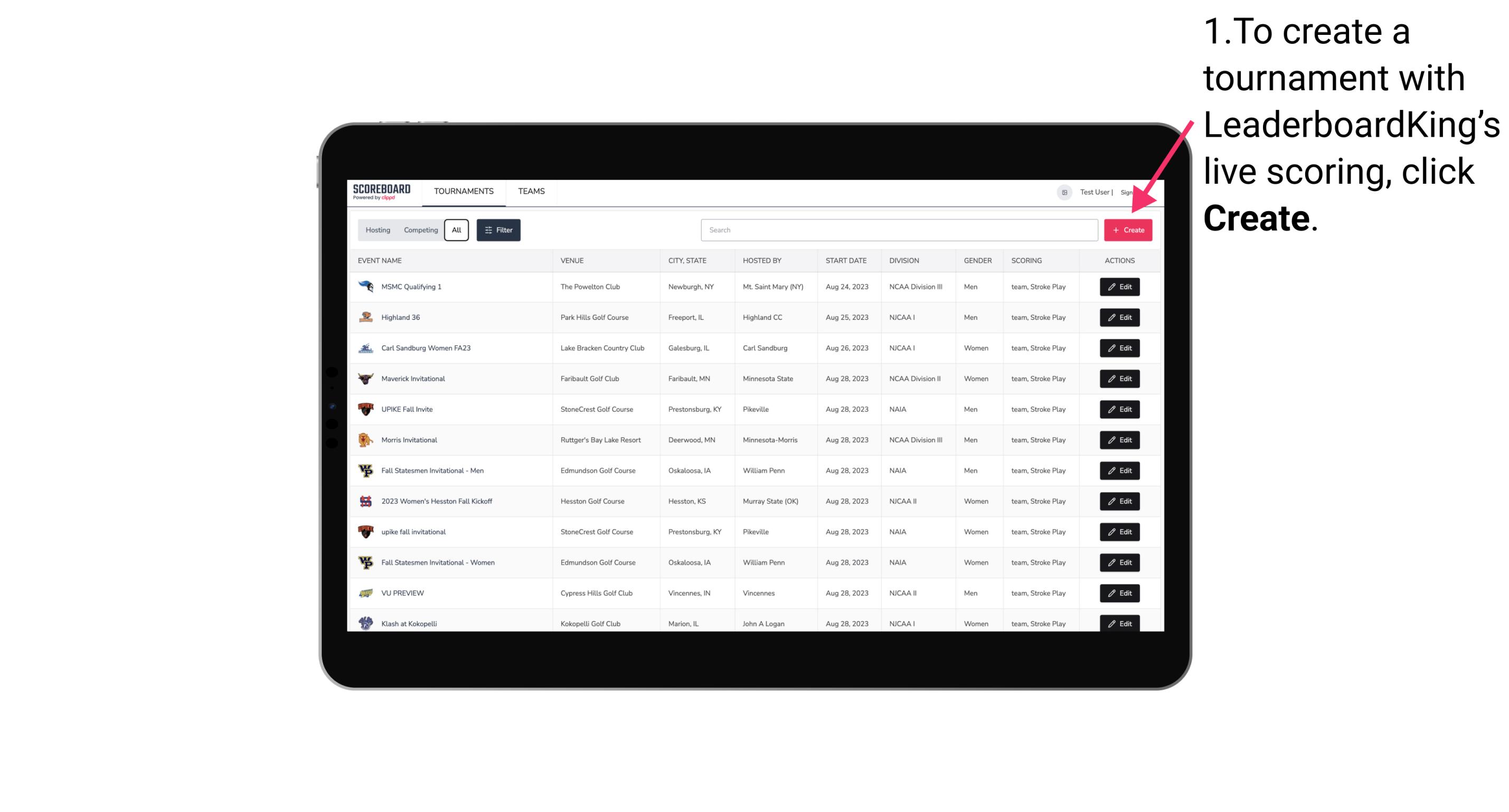Click the Tournaments navigation menu item

tap(463, 191)
